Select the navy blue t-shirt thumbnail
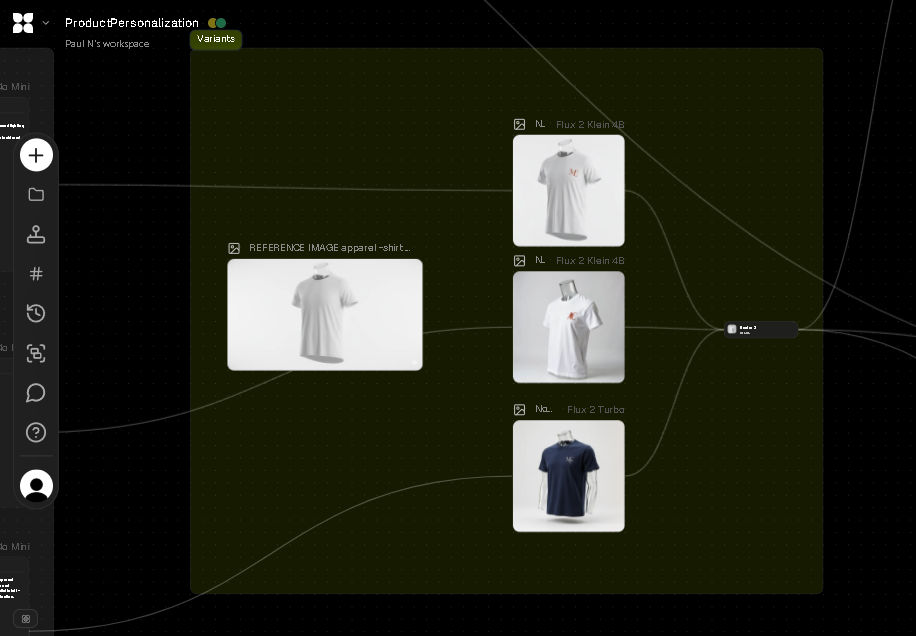This screenshot has height=636, width=916. (x=568, y=476)
